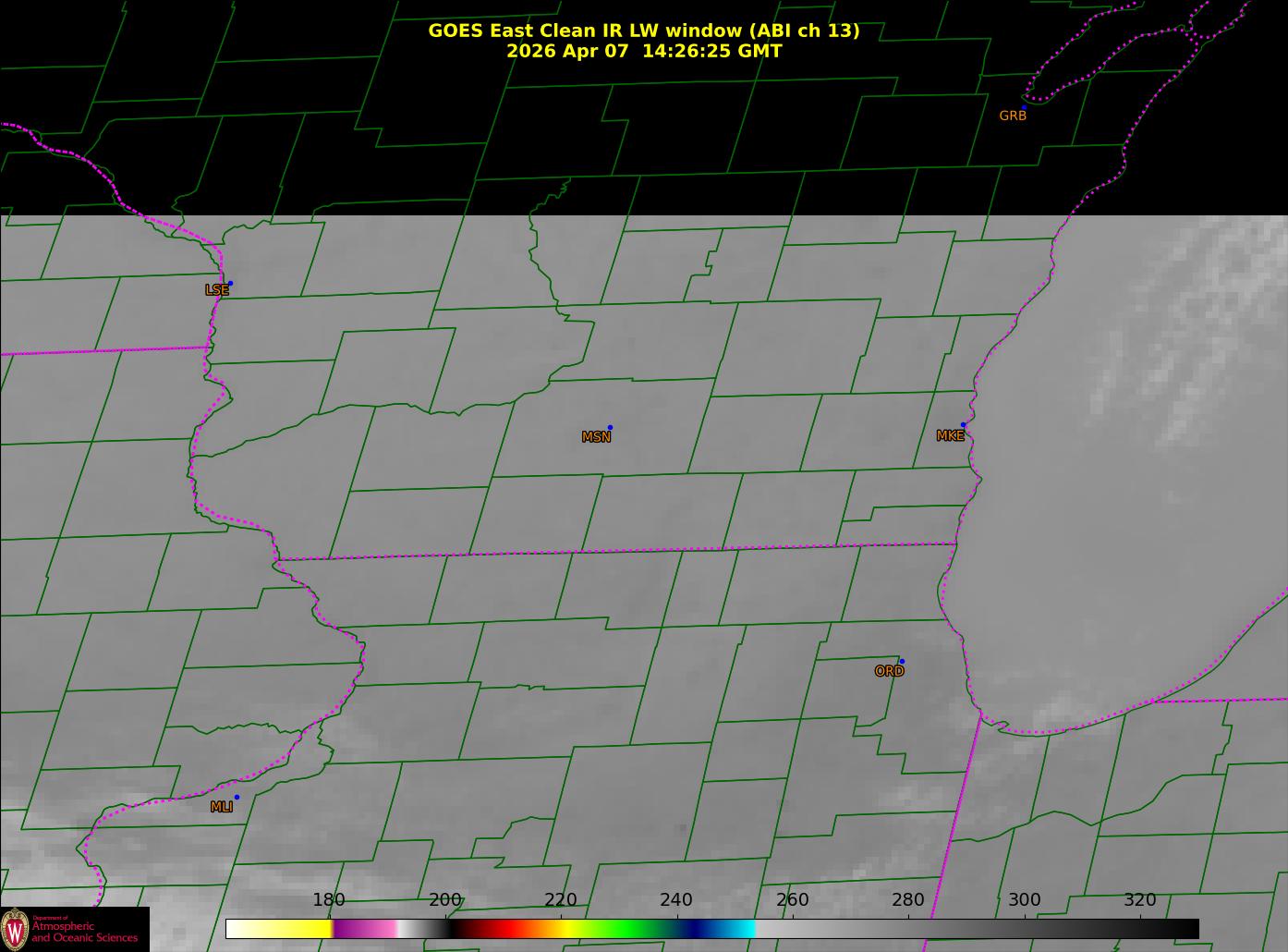Click the MLI station label
This screenshot has width=1288, height=952.
click(x=221, y=807)
